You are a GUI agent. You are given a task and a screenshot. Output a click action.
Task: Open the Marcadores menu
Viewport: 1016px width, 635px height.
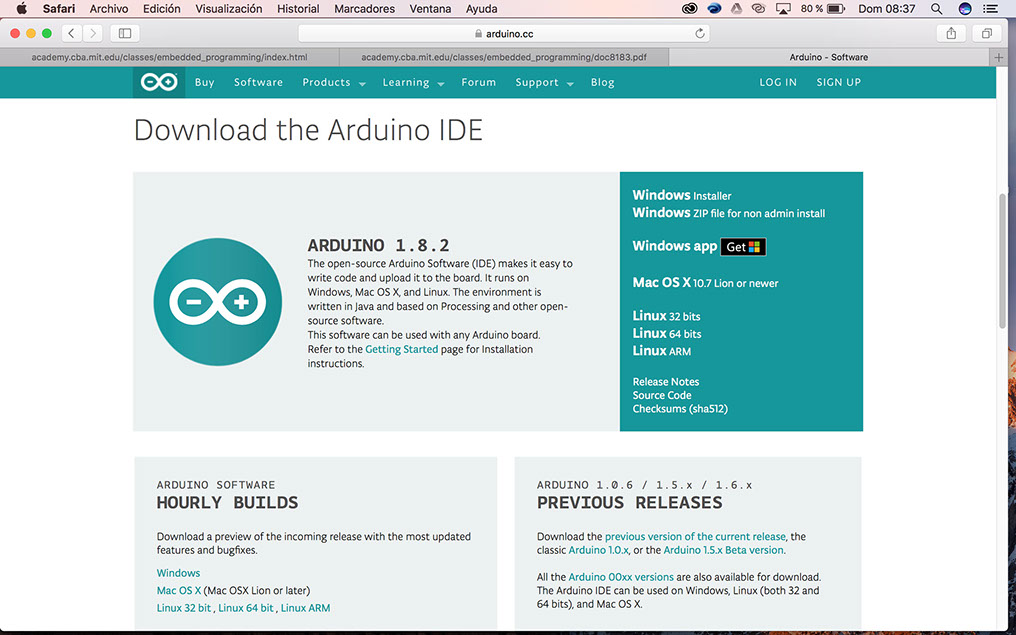click(x=364, y=8)
